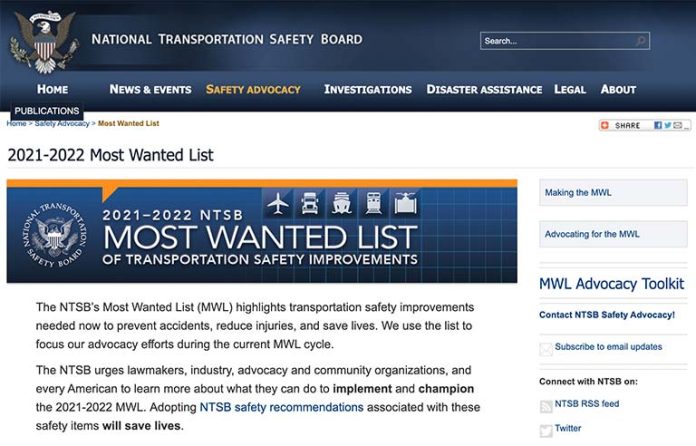Click Subscribe to email updates
Screen dimensions: 696x446
pyautogui.click(x=609, y=347)
